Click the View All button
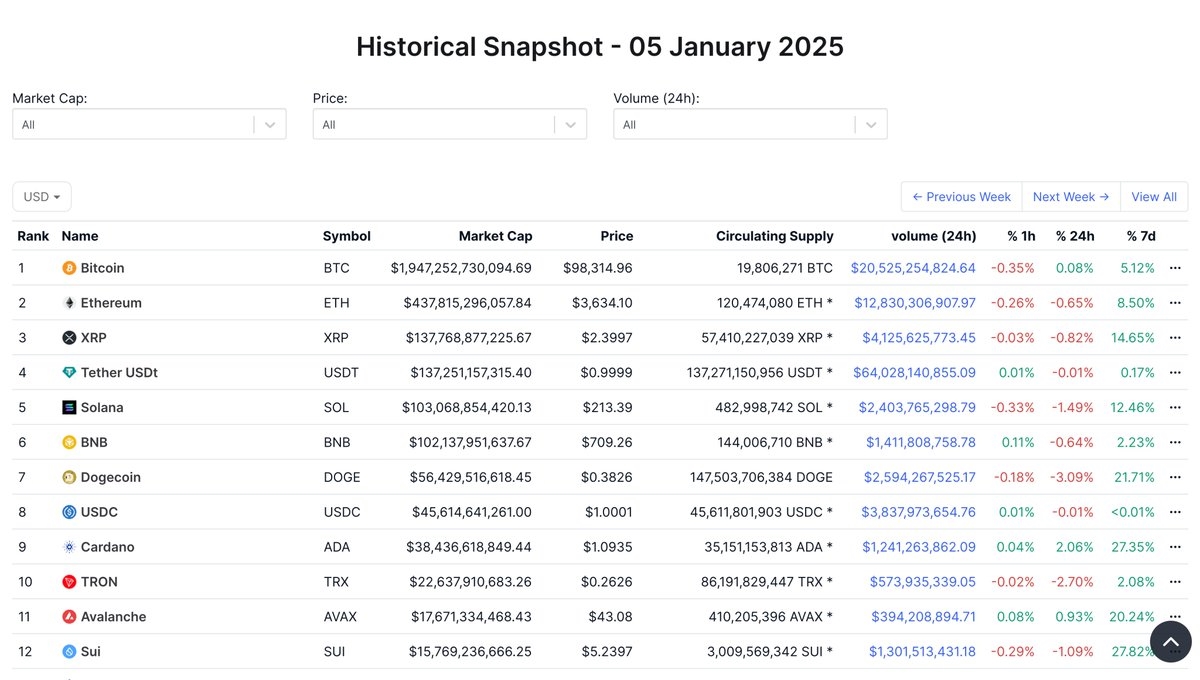Viewport: 1200px width, 680px height. click(x=1153, y=197)
